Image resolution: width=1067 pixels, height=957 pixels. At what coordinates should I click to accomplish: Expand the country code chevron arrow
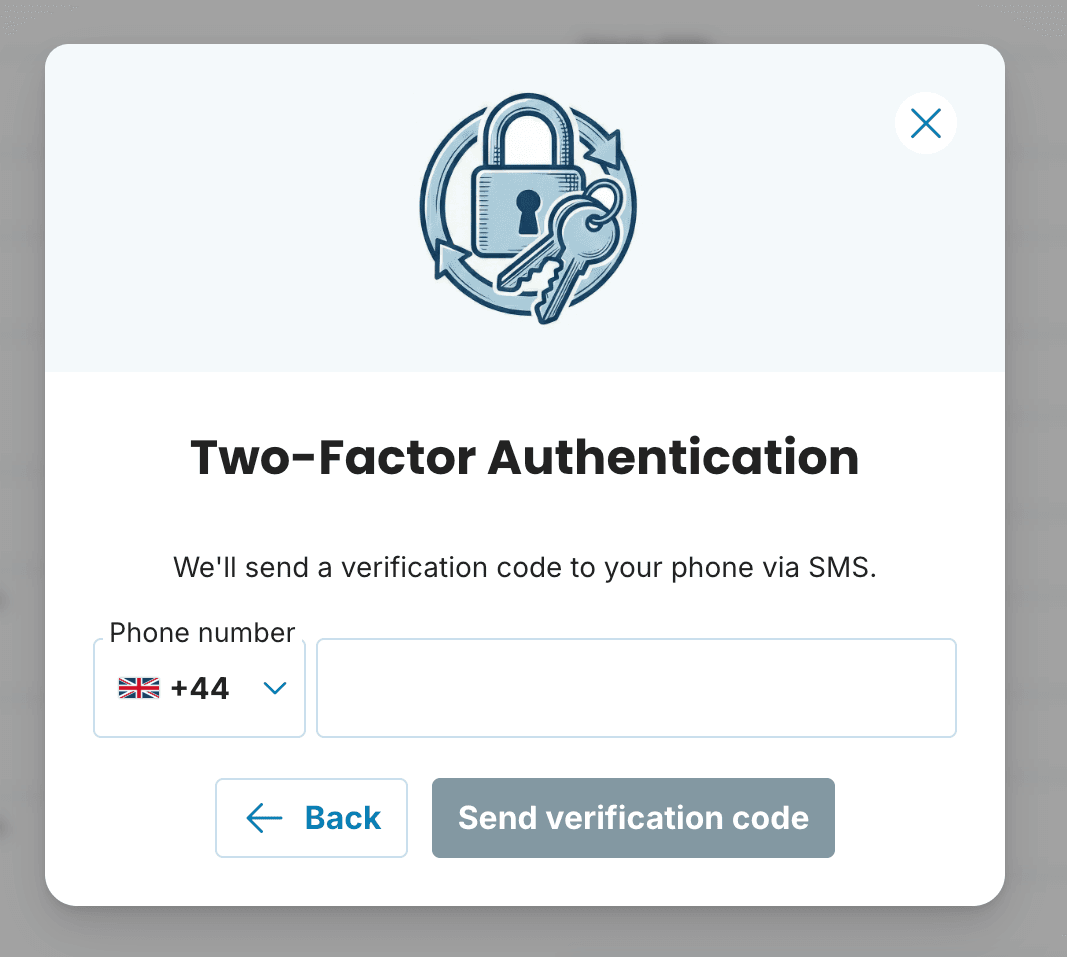(x=274, y=688)
